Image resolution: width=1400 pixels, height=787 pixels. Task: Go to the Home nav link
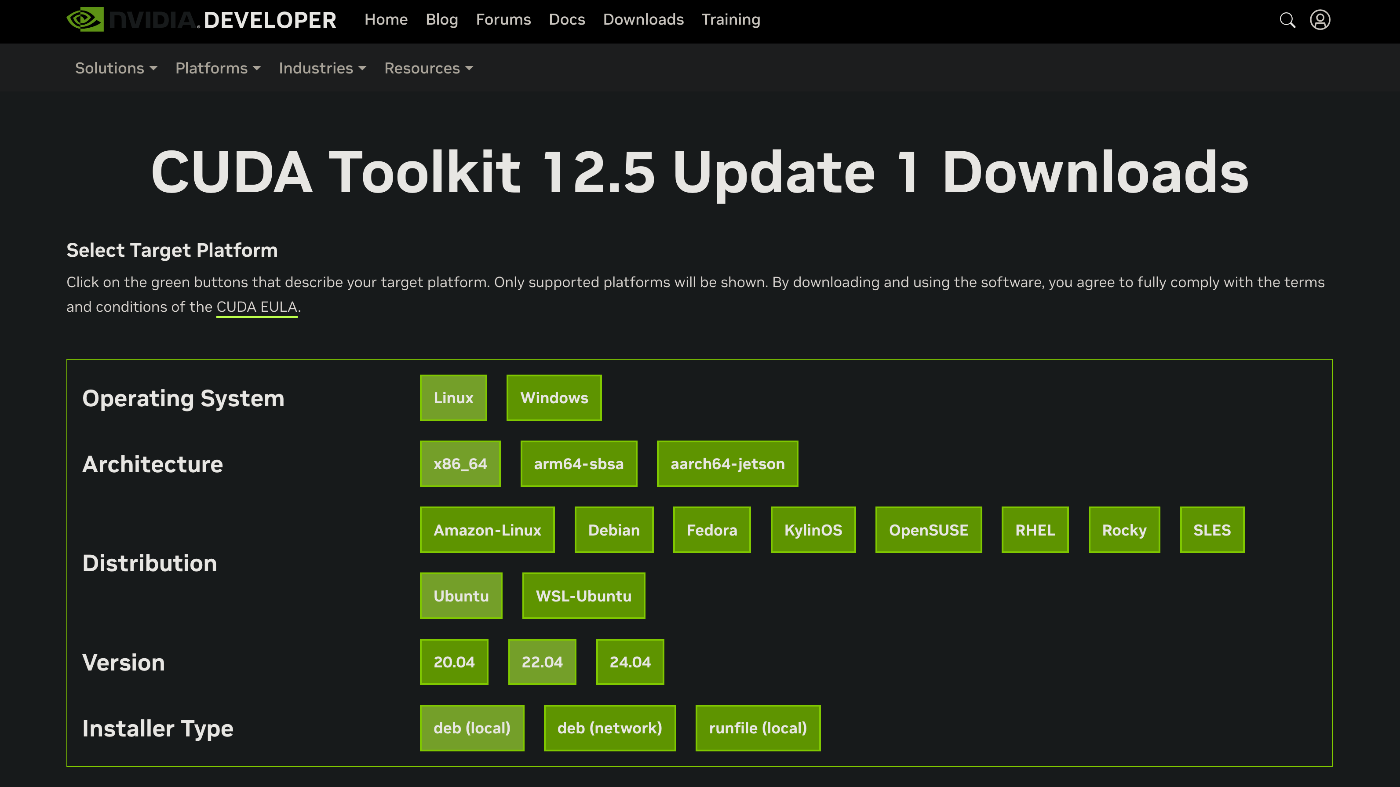click(x=386, y=20)
